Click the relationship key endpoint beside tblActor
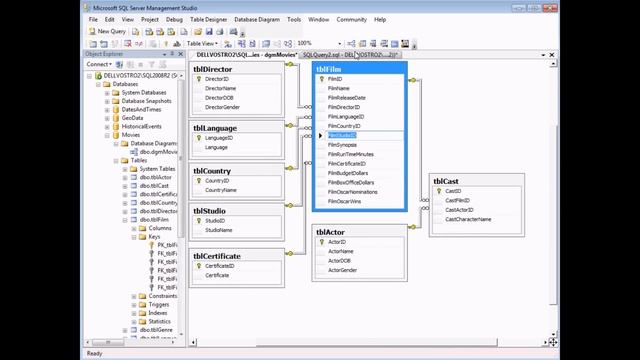Viewport: 640px width, 360px height. 412,227
